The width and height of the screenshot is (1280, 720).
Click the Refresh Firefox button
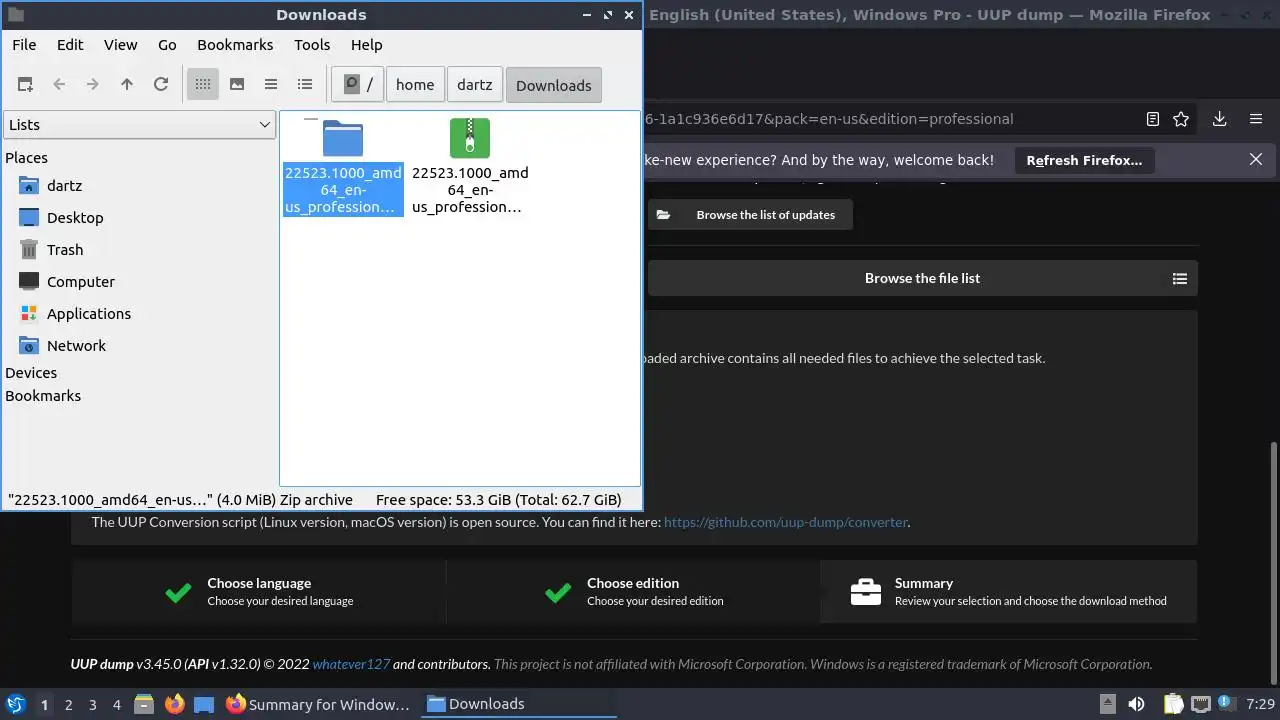pyautogui.click(x=1084, y=160)
